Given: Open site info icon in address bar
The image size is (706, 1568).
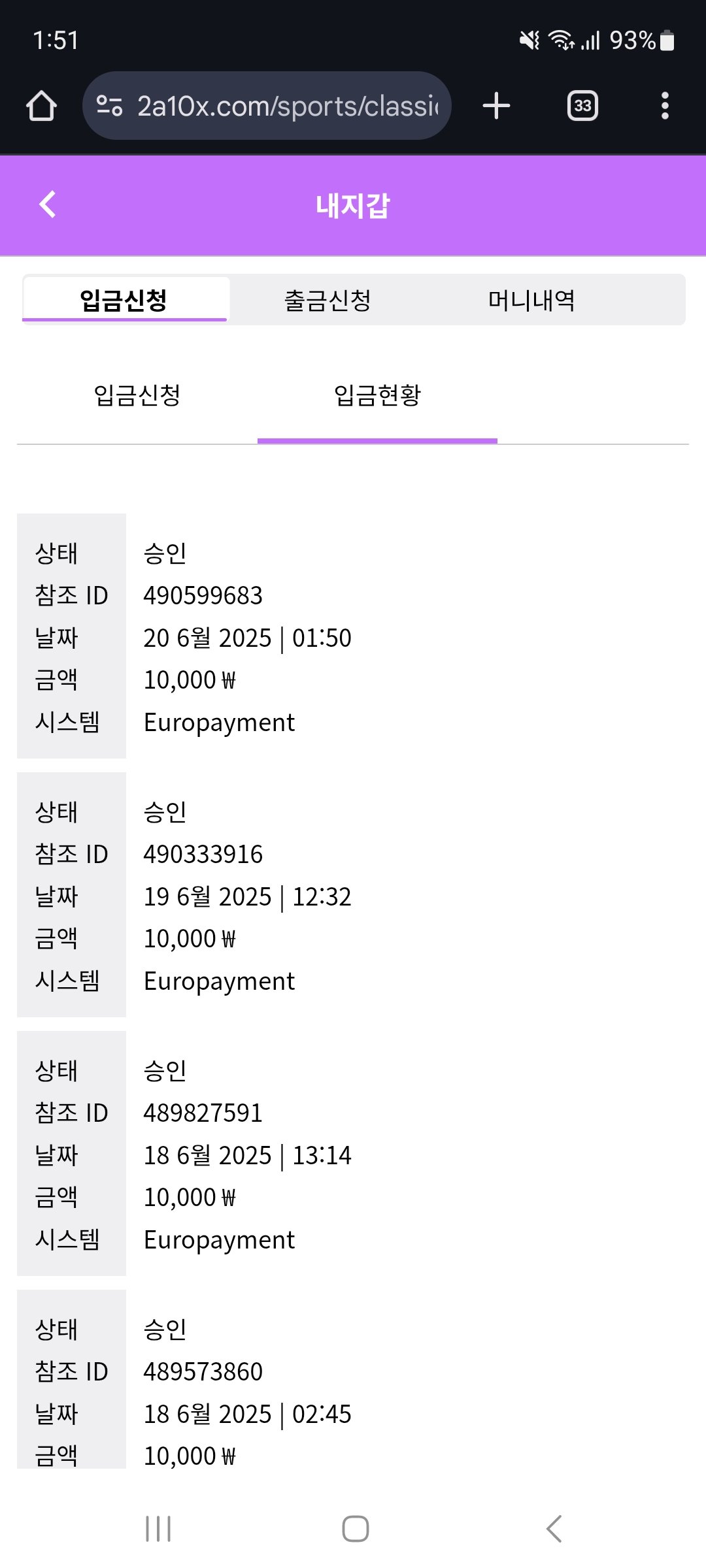Looking at the screenshot, I should (x=109, y=106).
